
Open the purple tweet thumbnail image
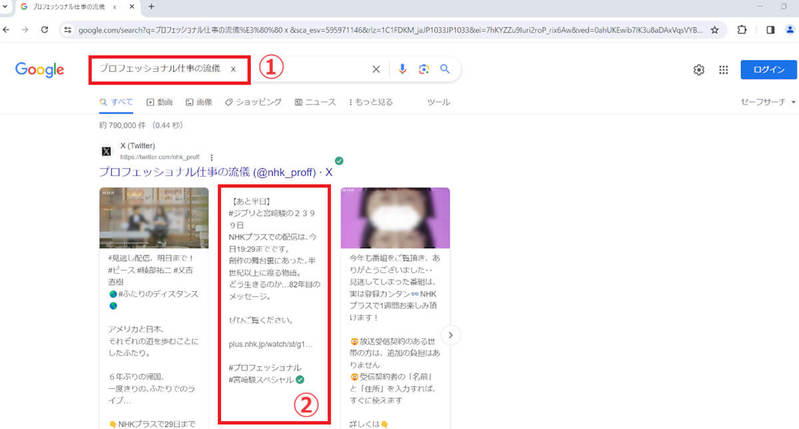[395, 218]
